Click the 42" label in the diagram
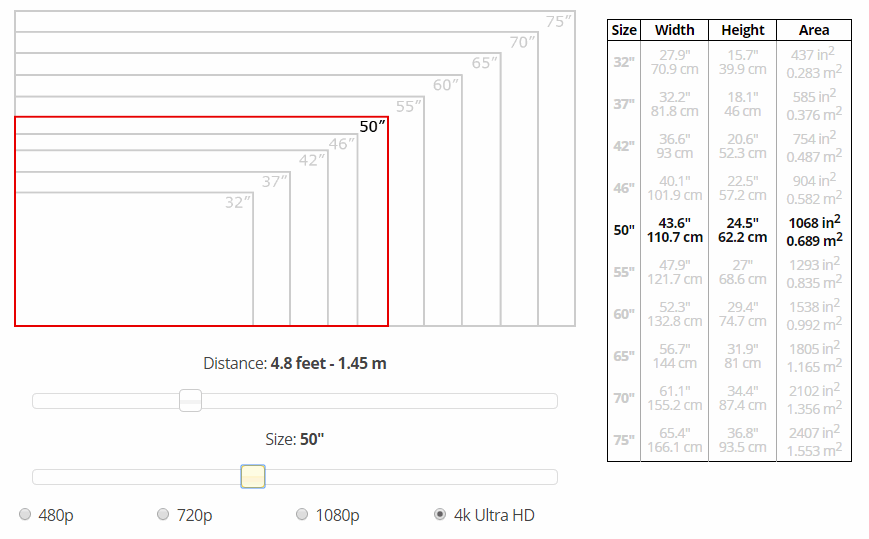The image size is (869, 539). click(x=312, y=161)
